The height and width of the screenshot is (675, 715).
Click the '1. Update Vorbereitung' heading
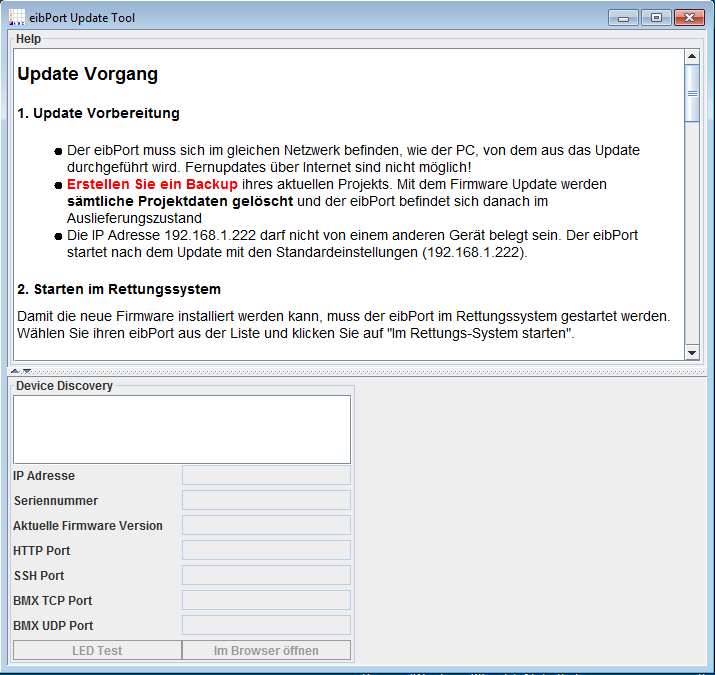(98, 113)
